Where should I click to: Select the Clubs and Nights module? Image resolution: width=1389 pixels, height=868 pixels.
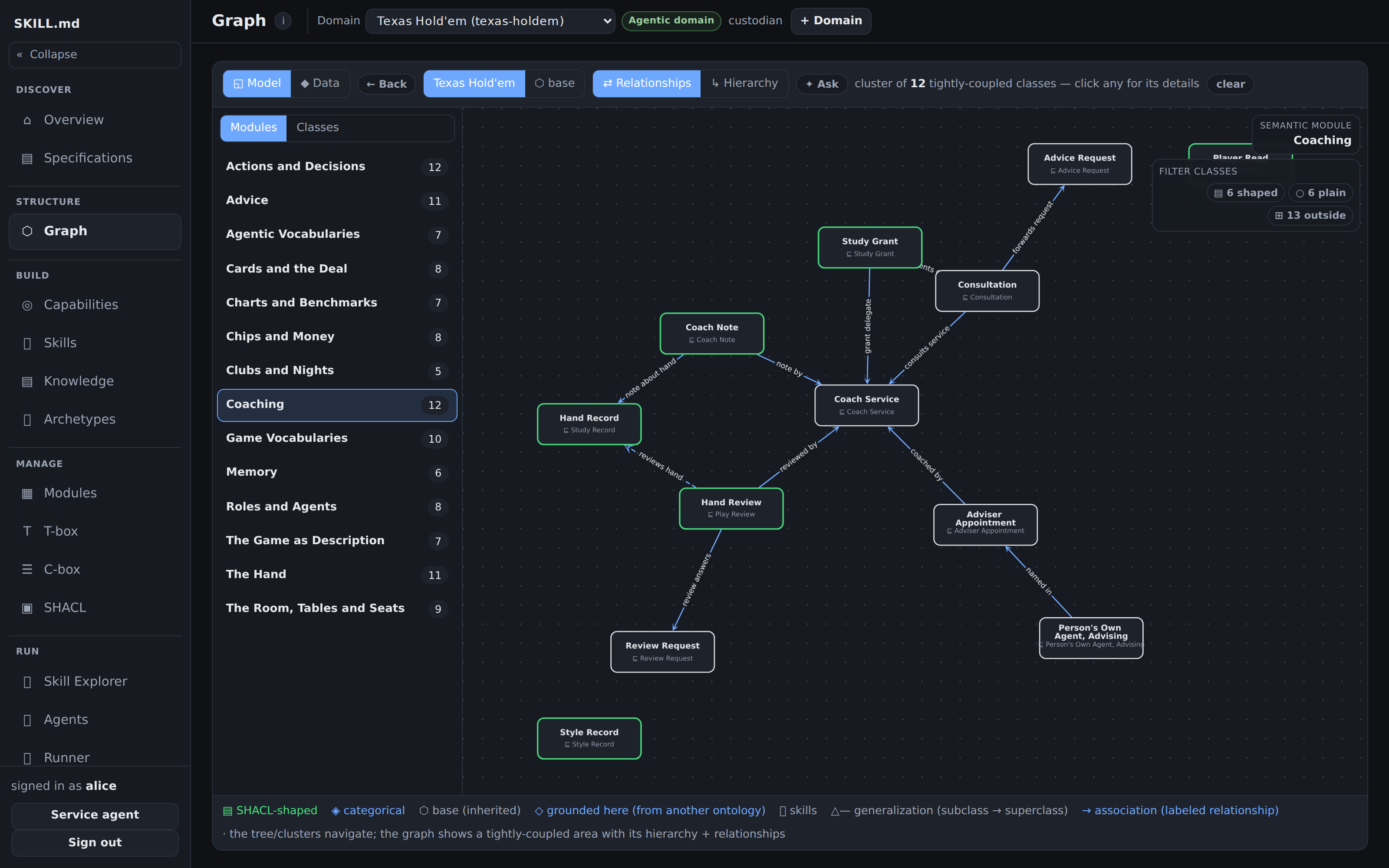pos(337,370)
